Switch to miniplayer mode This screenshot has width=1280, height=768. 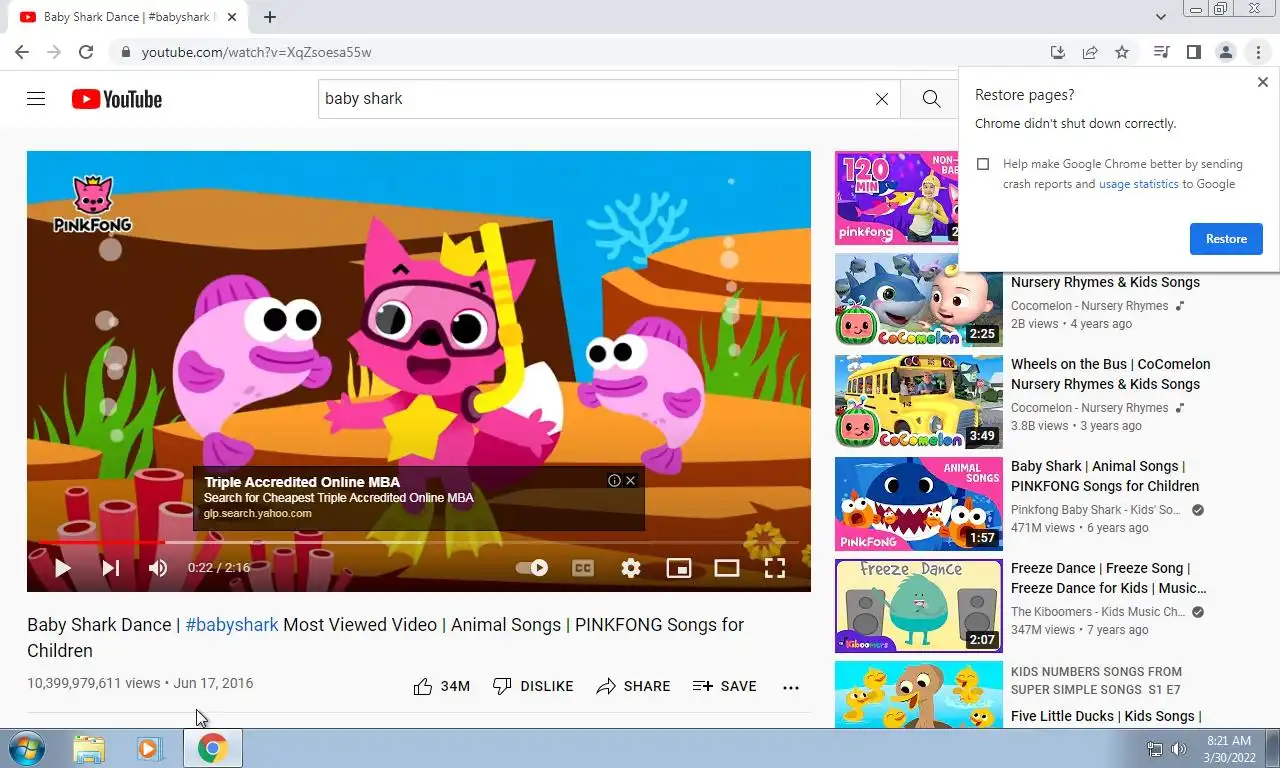point(679,568)
